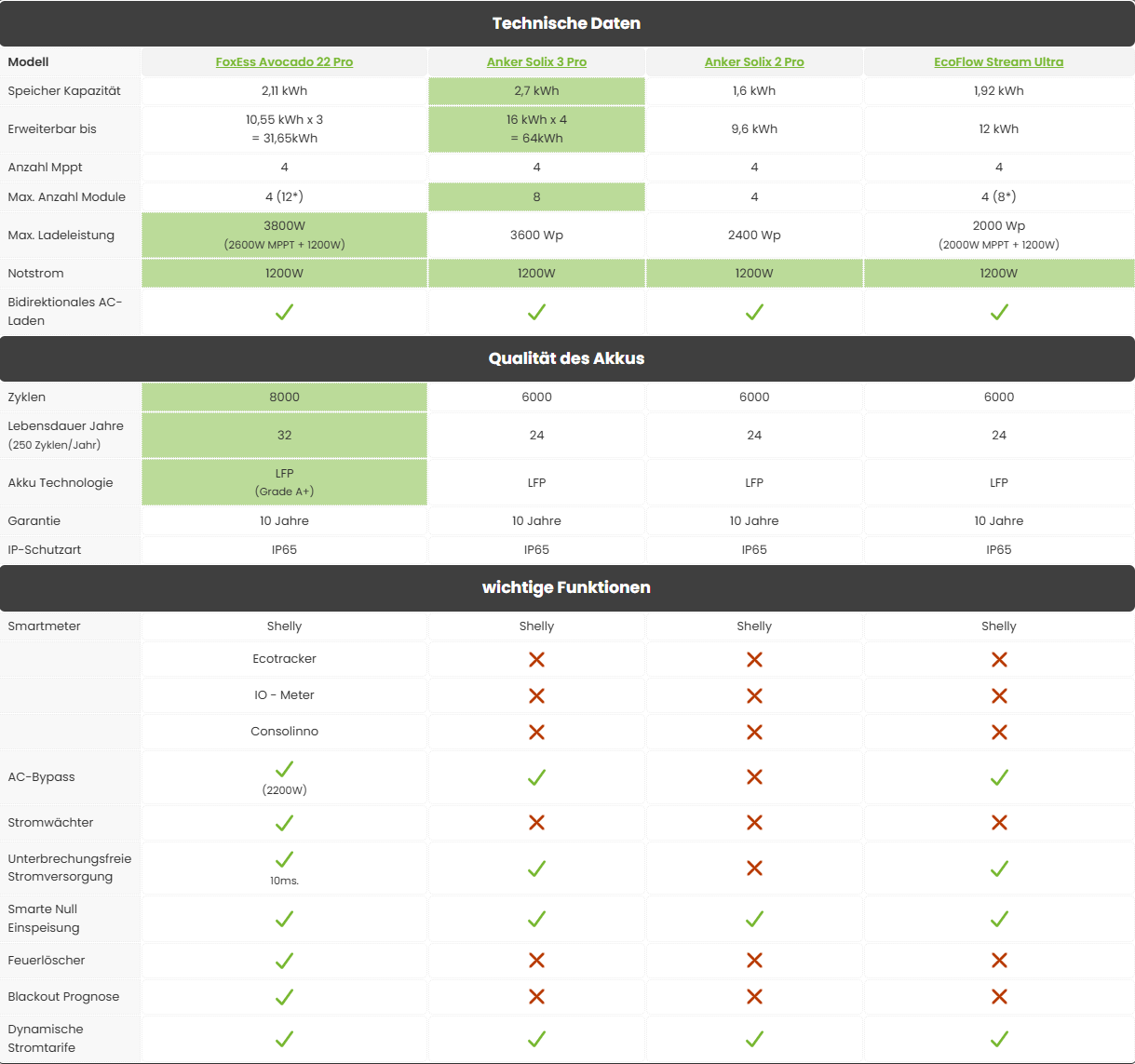Open the Anker Solix 3 Pro link
The image size is (1135, 1064).
[x=536, y=62]
